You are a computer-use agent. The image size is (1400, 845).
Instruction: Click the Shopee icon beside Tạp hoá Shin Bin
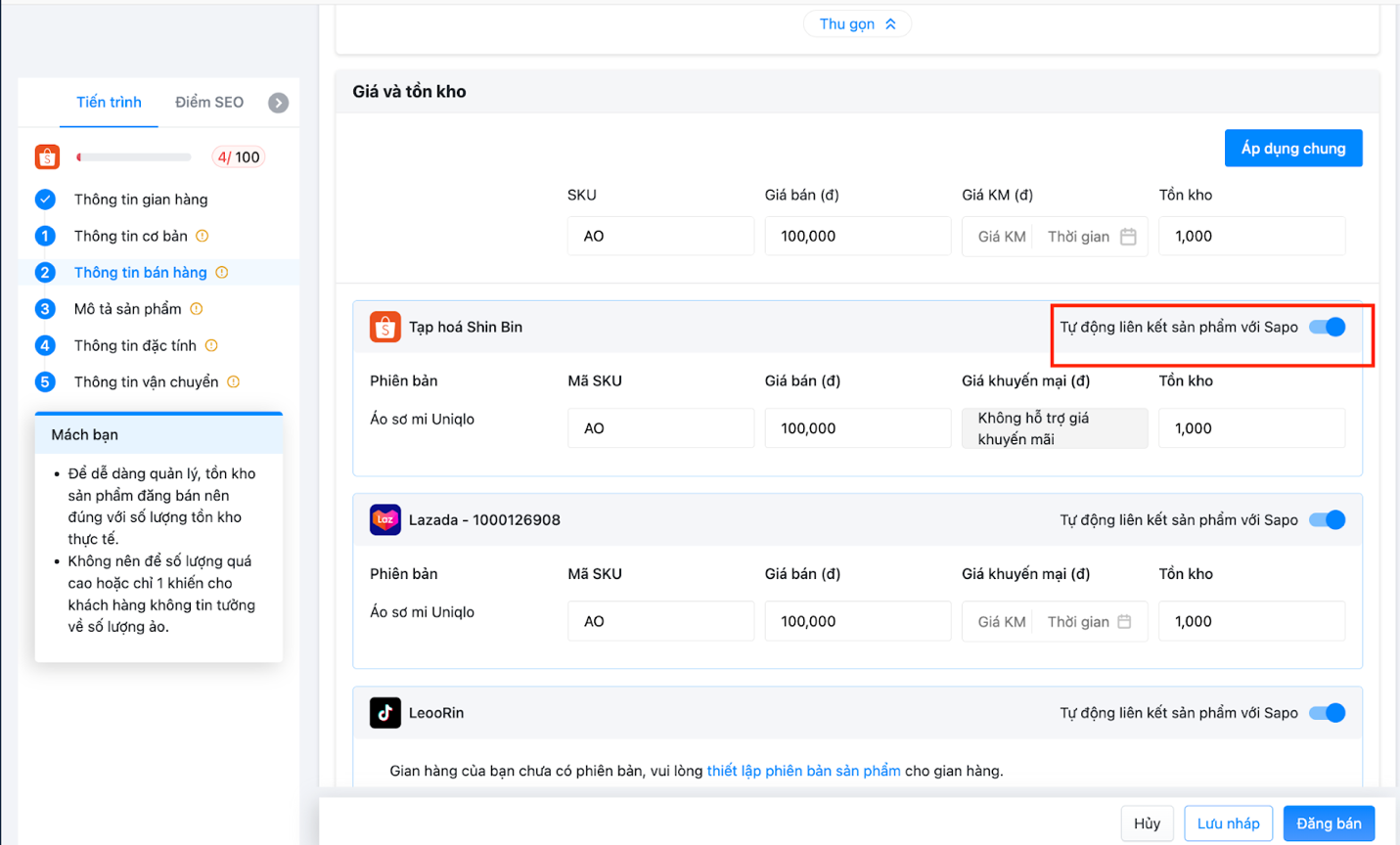coord(385,327)
